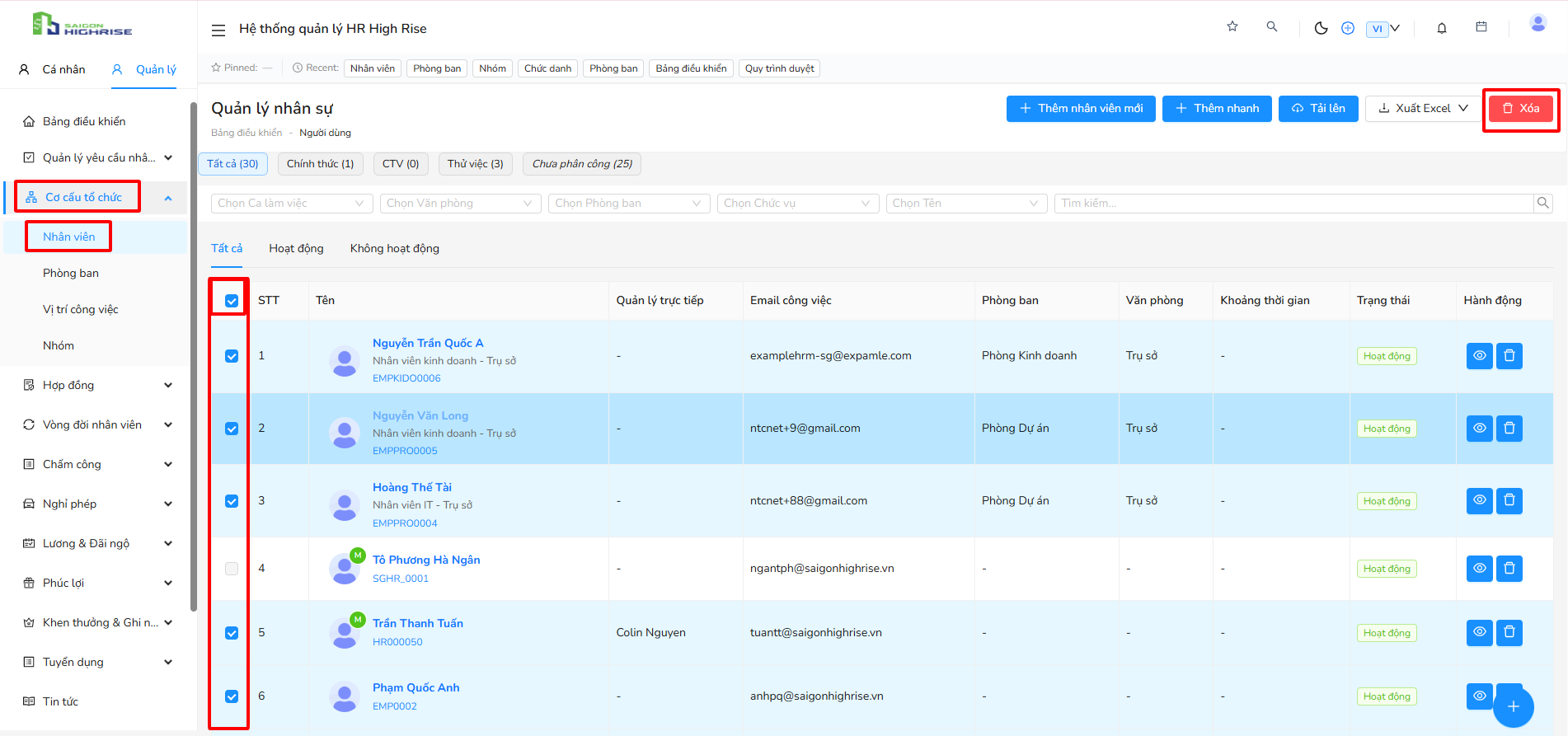Viewport: 1568px width, 736px height.
Task: Open the Chọn Ca làm việc dropdown
Action: (292, 204)
